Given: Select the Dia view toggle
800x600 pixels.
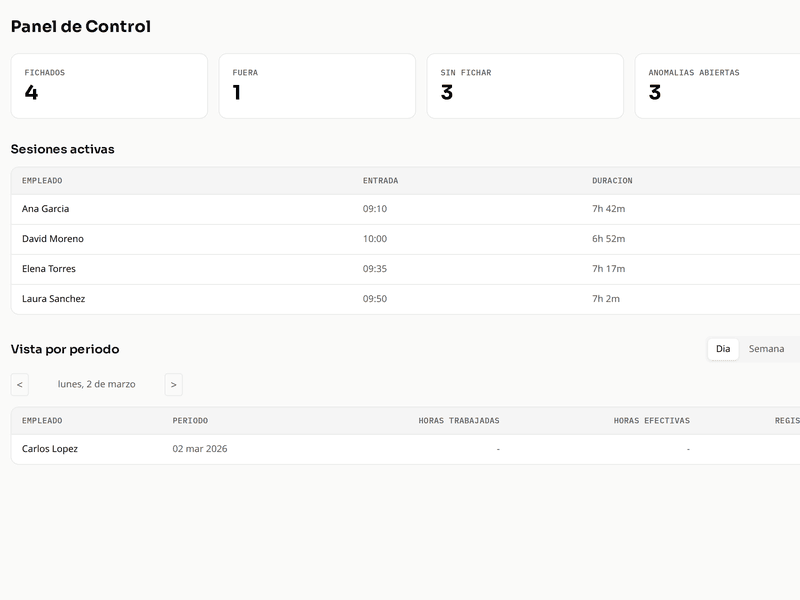Looking at the screenshot, I should (723, 349).
